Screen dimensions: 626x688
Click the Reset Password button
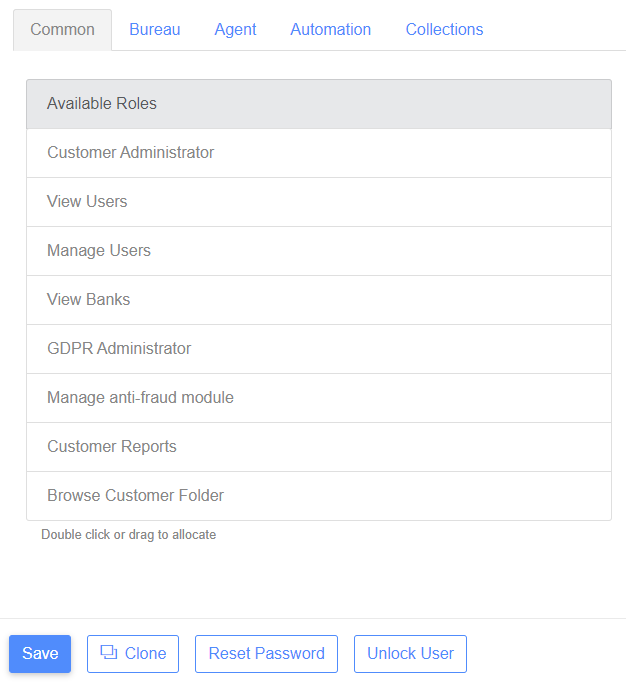click(x=266, y=654)
